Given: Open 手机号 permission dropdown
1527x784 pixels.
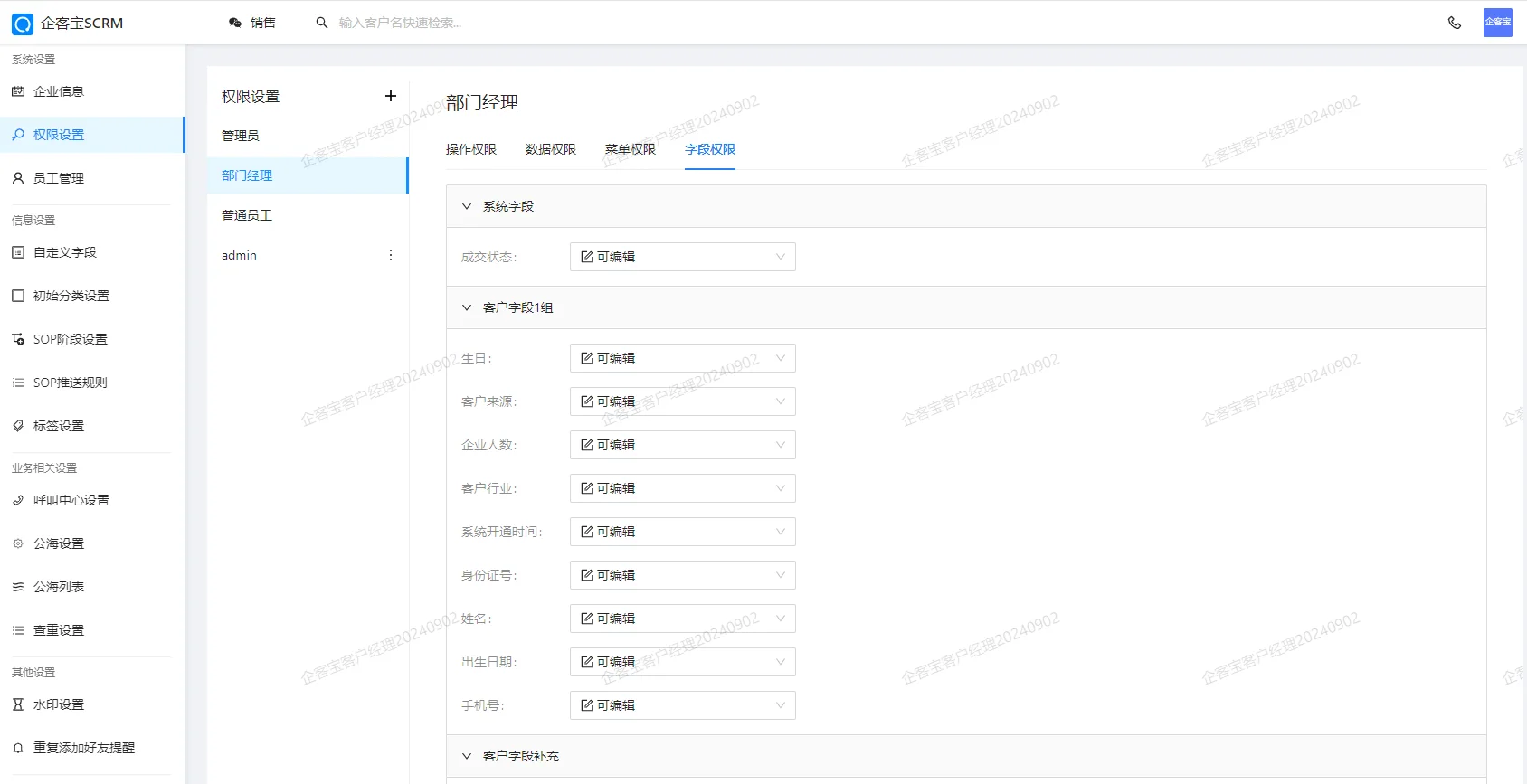Looking at the screenshot, I should [x=683, y=705].
